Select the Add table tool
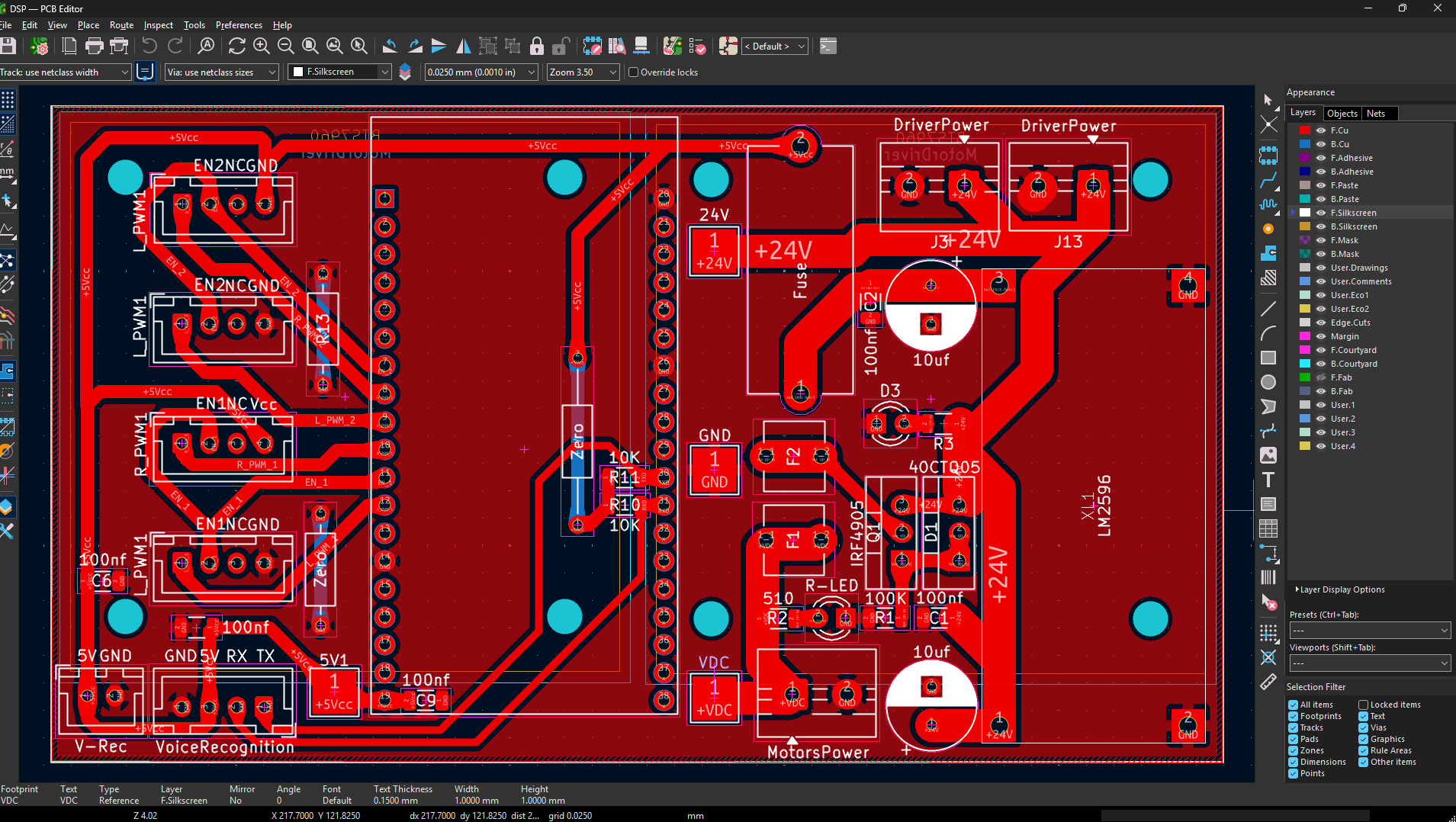 [1268, 528]
